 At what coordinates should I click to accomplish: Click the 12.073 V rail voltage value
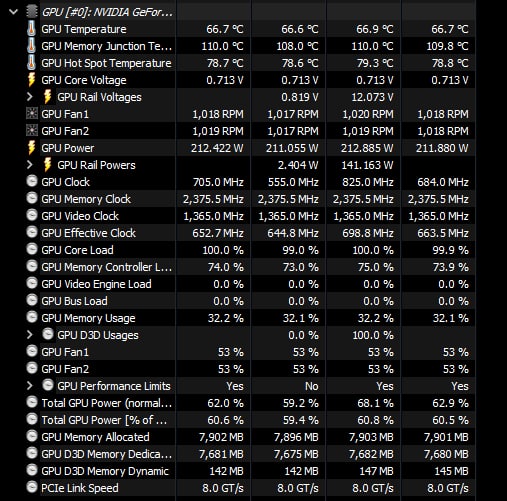pos(372,97)
